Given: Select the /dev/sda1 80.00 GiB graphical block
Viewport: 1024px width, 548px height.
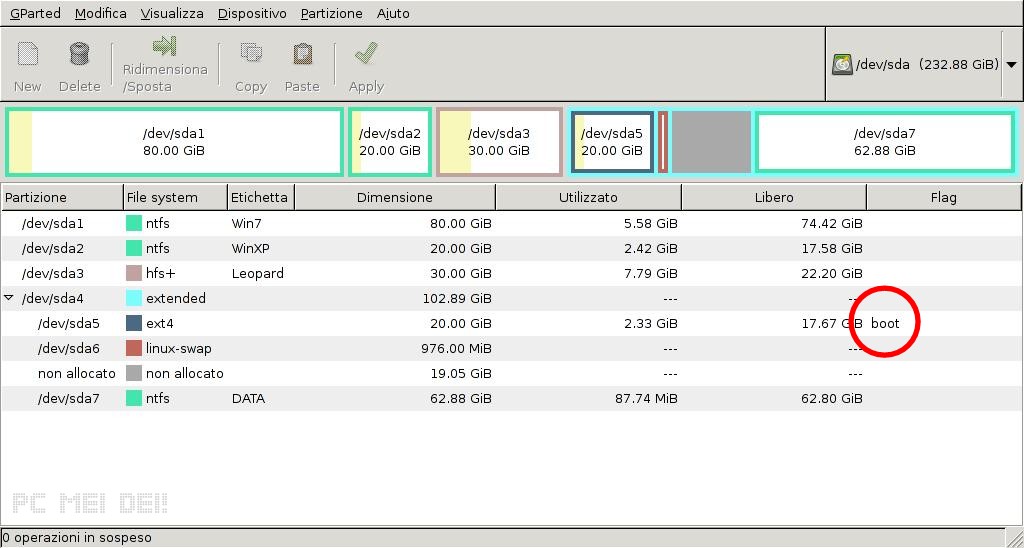Looking at the screenshot, I should [174, 142].
